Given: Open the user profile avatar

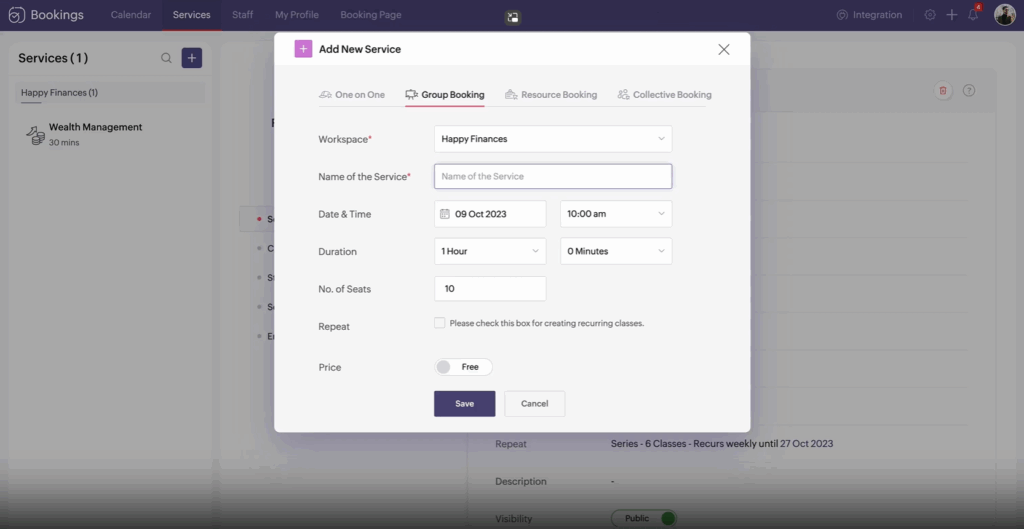Looking at the screenshot, I should (x=1004, y=15).
